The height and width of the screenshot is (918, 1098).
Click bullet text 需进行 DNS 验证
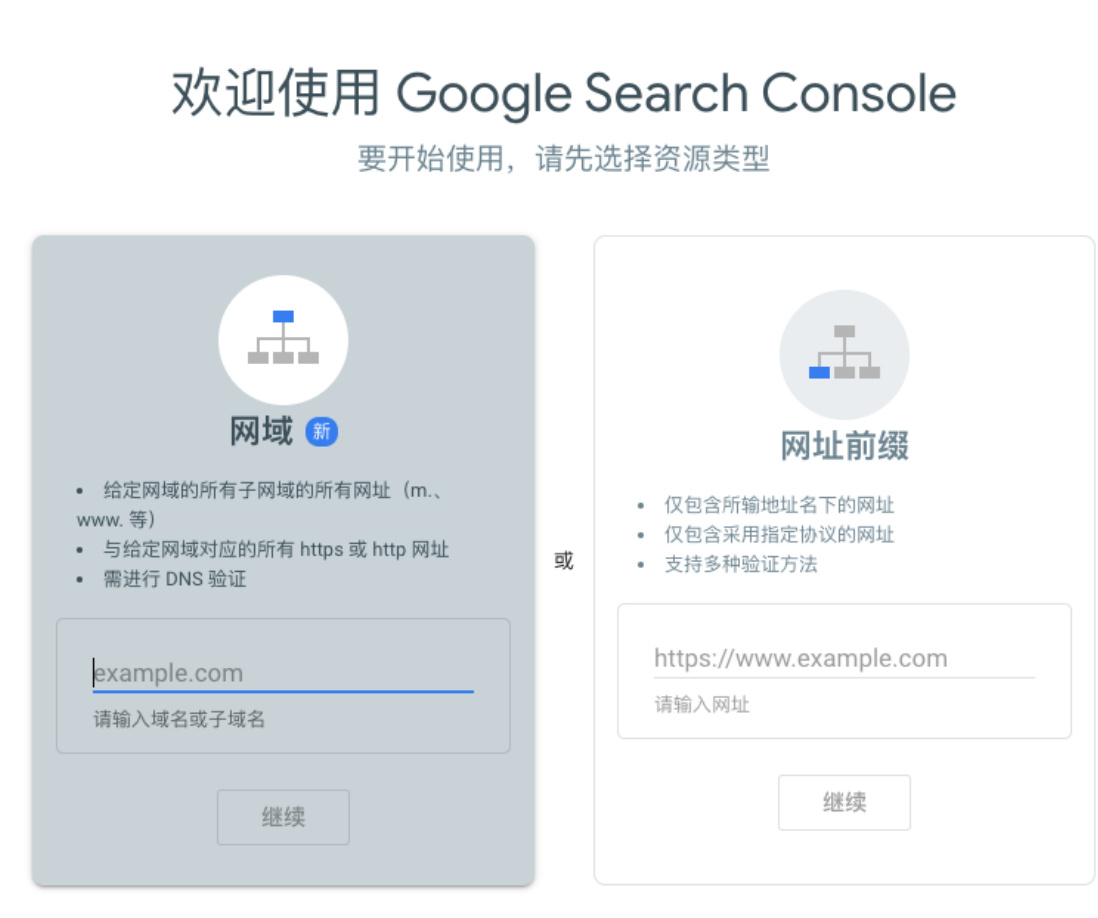pos(175,579)
